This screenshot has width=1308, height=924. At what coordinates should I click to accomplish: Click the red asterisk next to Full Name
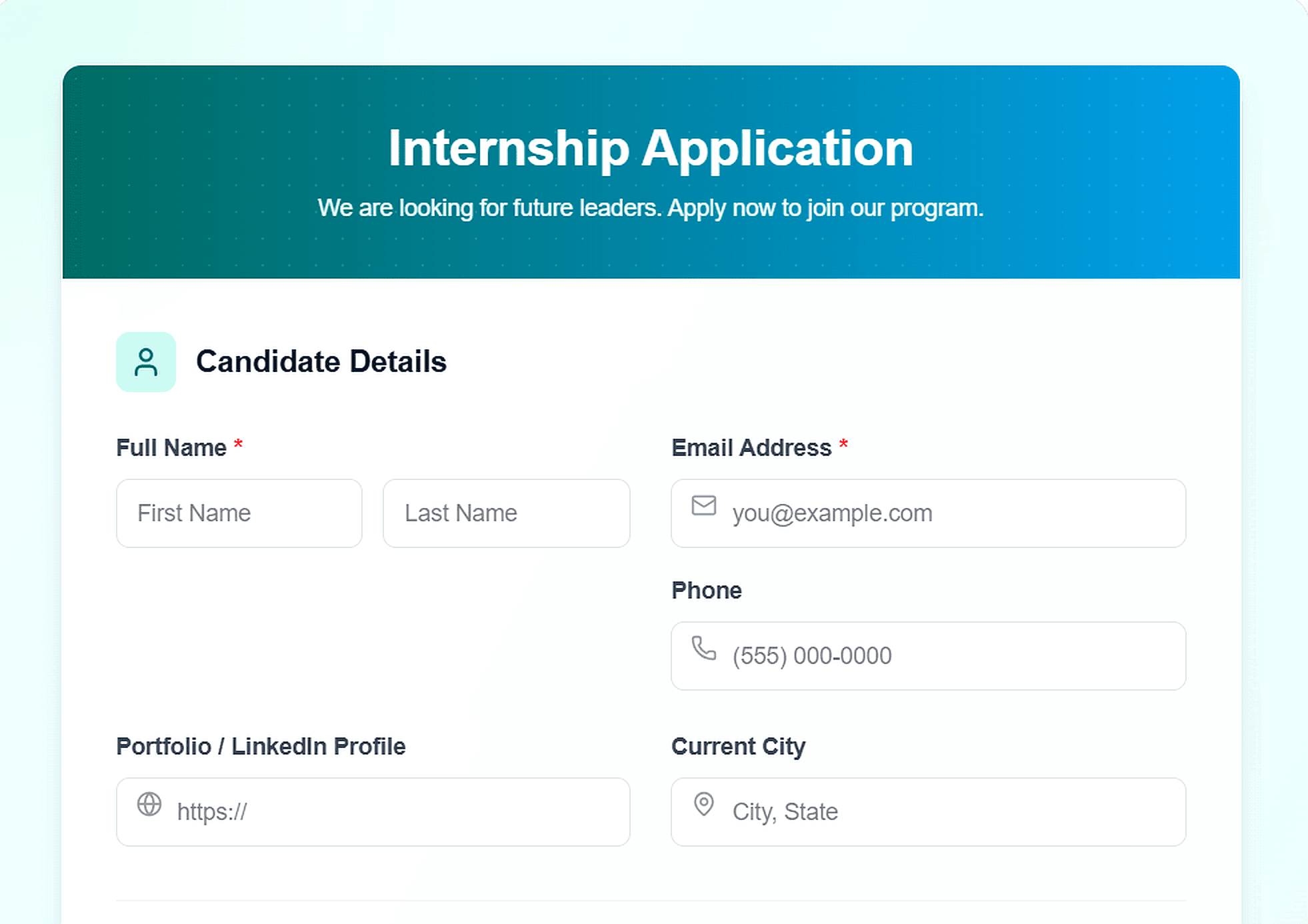click(238, 445)
